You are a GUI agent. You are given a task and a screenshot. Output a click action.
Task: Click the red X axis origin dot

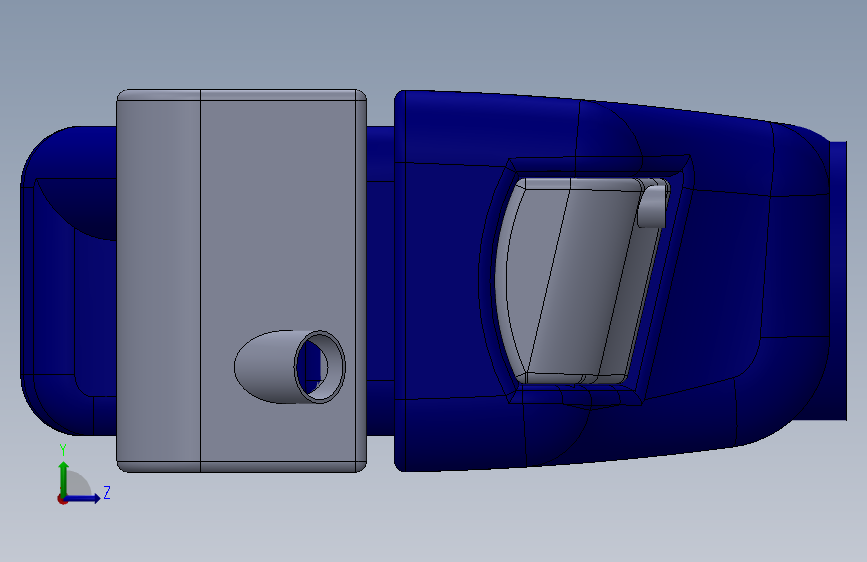pos(62,499)
